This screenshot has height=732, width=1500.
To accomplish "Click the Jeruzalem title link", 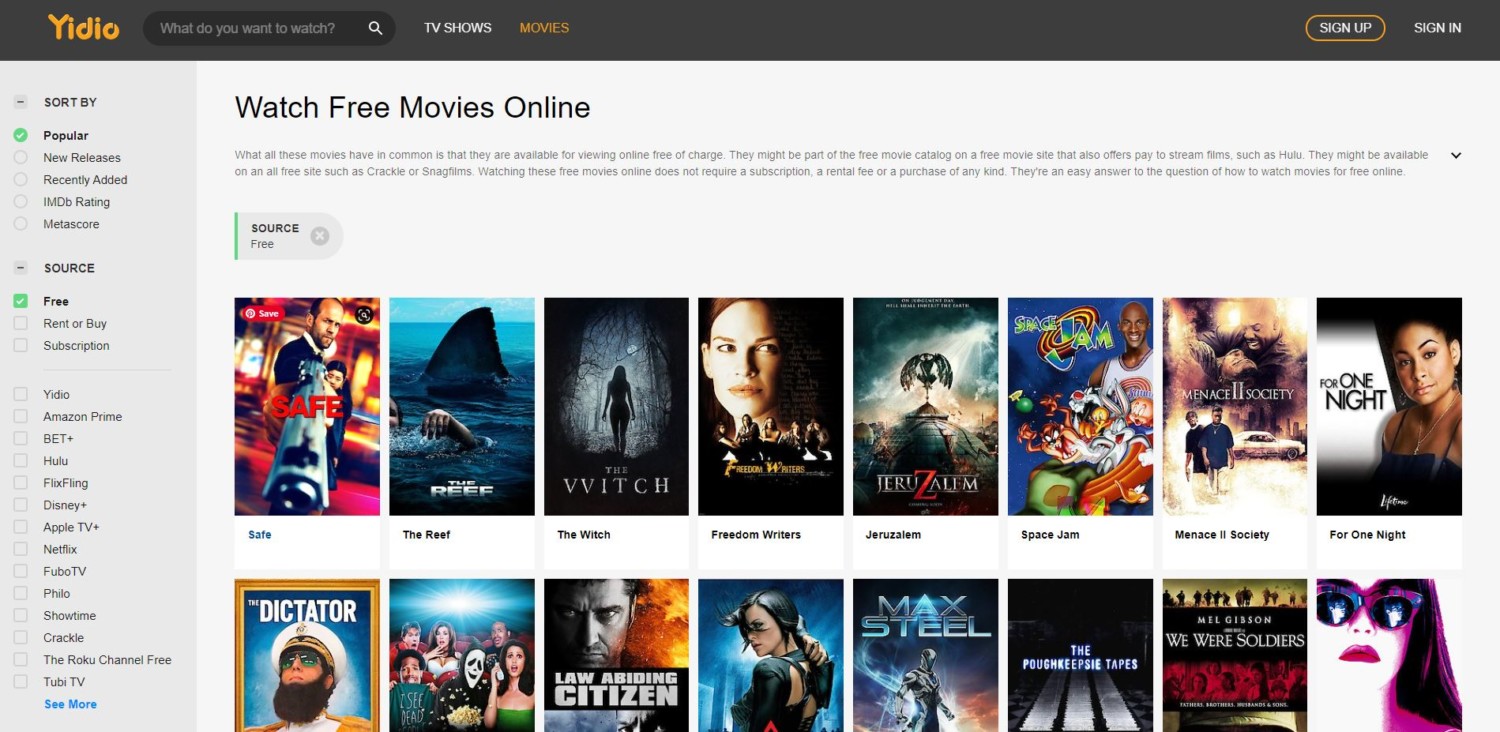I will pos(893,535).
